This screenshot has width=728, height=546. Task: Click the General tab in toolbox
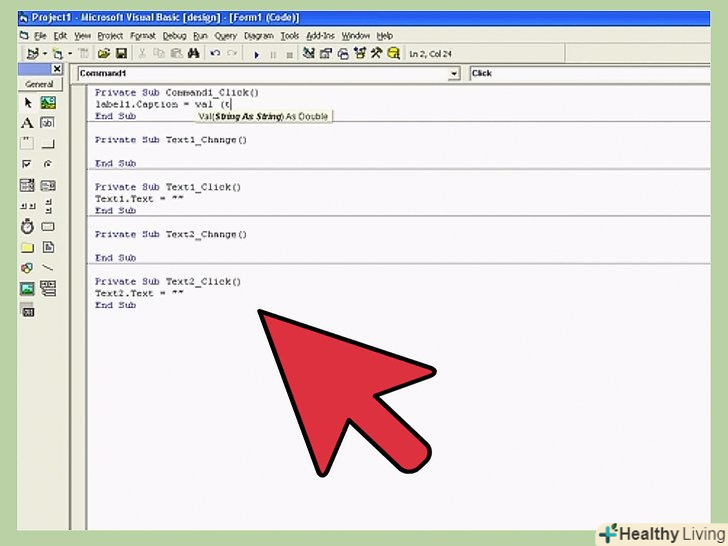pyautogui.click(x=39, y=84)
